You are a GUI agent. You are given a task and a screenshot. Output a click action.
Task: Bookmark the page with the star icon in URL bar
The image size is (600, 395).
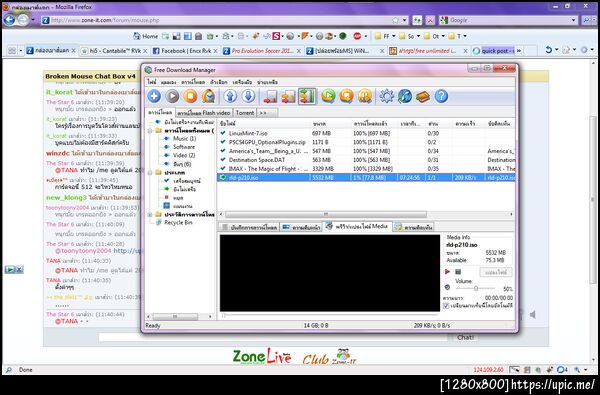pos(395,20)
